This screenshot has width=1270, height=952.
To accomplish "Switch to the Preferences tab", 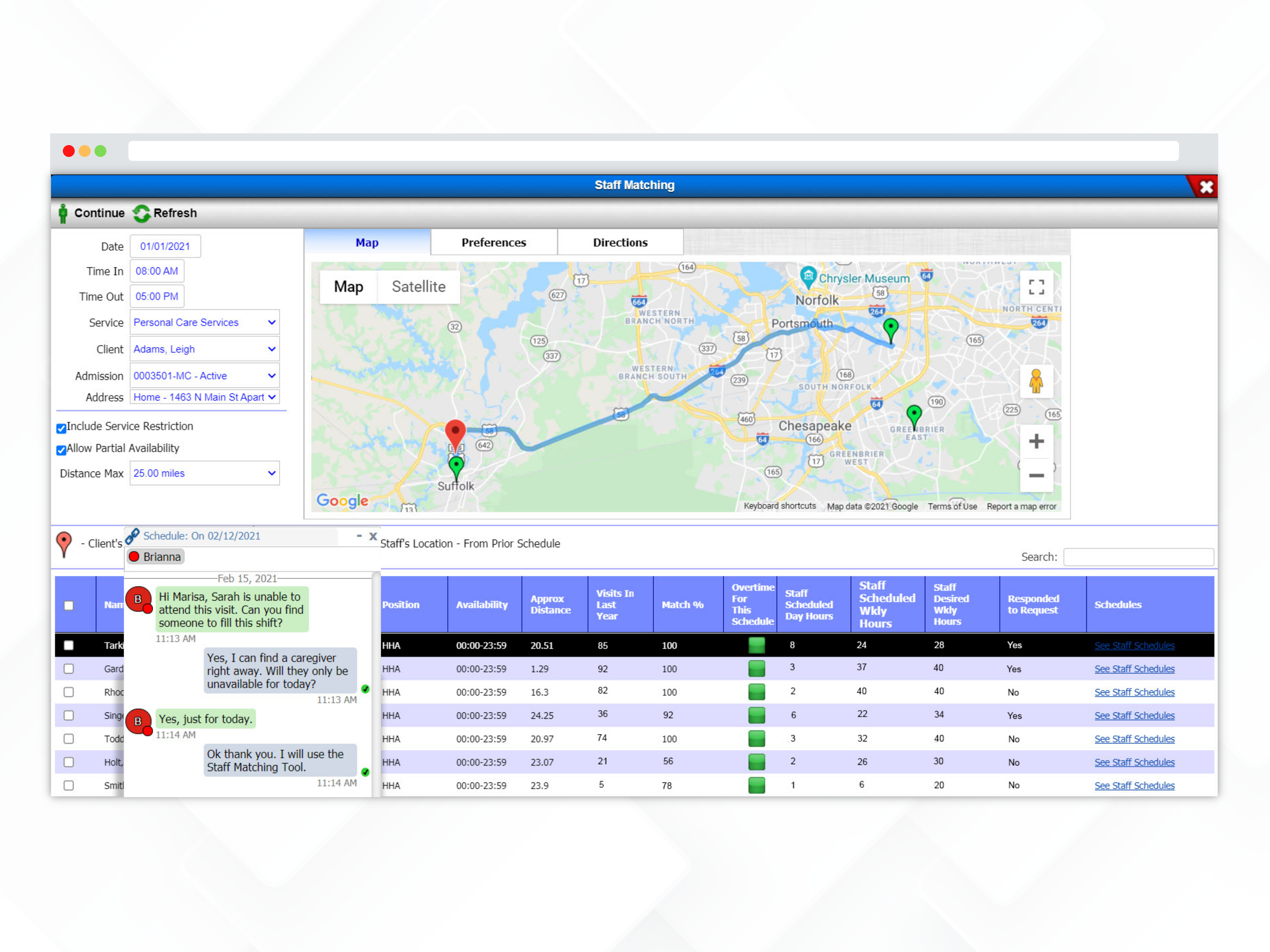I will 493,242.
